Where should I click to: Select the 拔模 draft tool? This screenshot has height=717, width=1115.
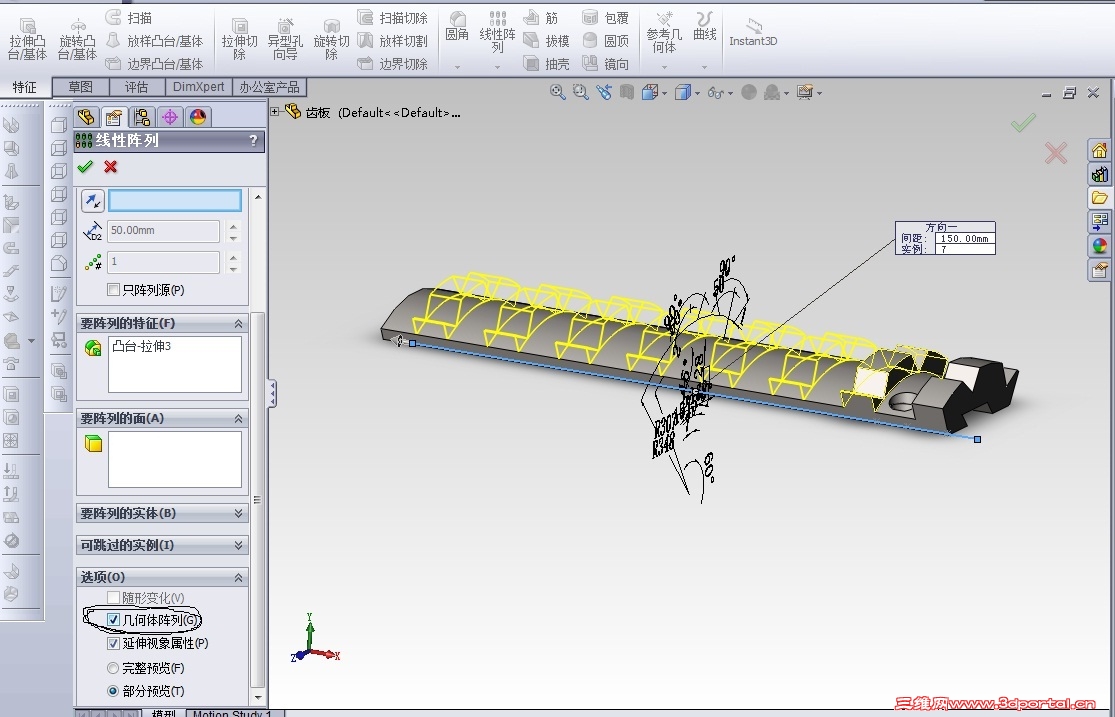point(546,41)
